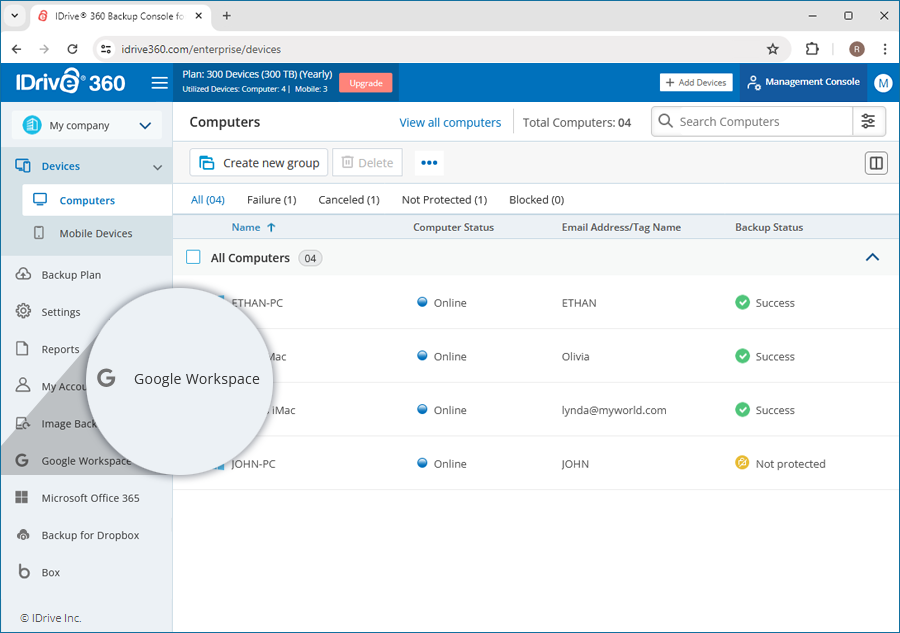Open Computers in the sidebar

pyautogui.click(x=97, y=200)
